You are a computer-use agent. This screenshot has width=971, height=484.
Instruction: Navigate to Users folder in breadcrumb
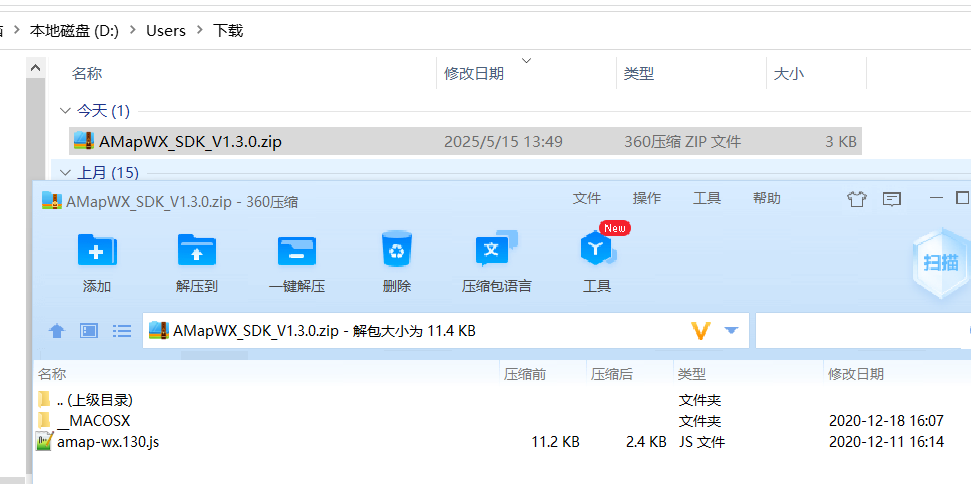coord(166,30)
